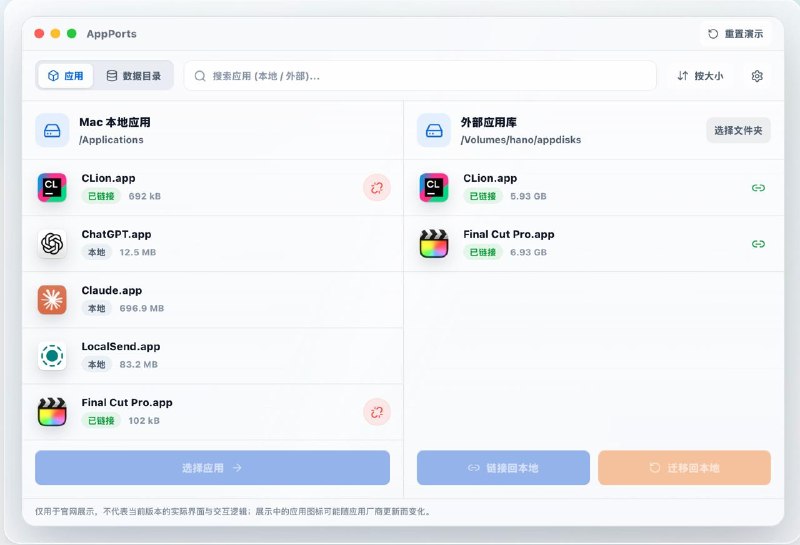Image resolution: width=800 pixels, height=545 pixels.
Task: Click the magnifier icon in search bar
Action: click(x=200, y=76)
